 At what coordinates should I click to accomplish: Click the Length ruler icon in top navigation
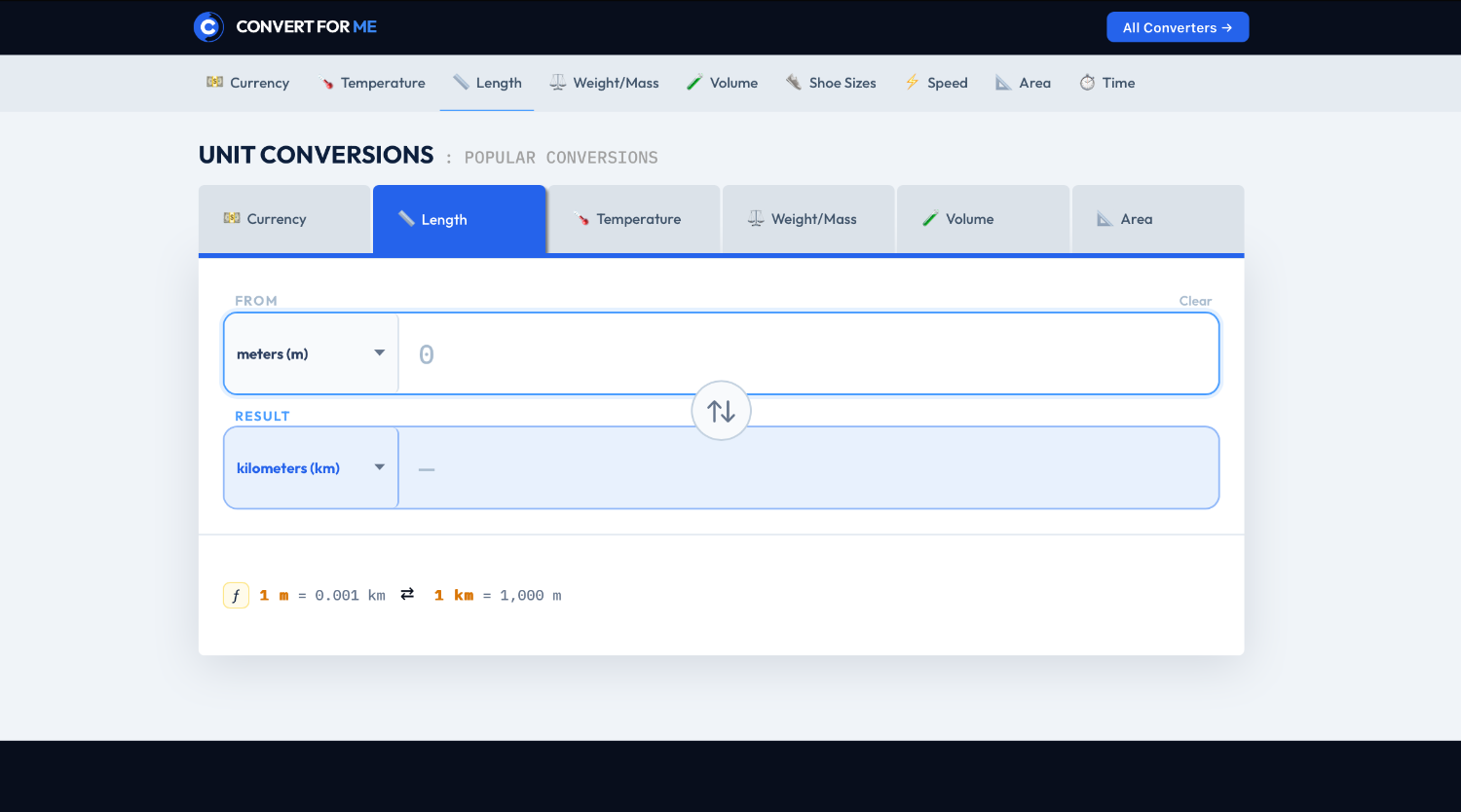tap(461, 82)
